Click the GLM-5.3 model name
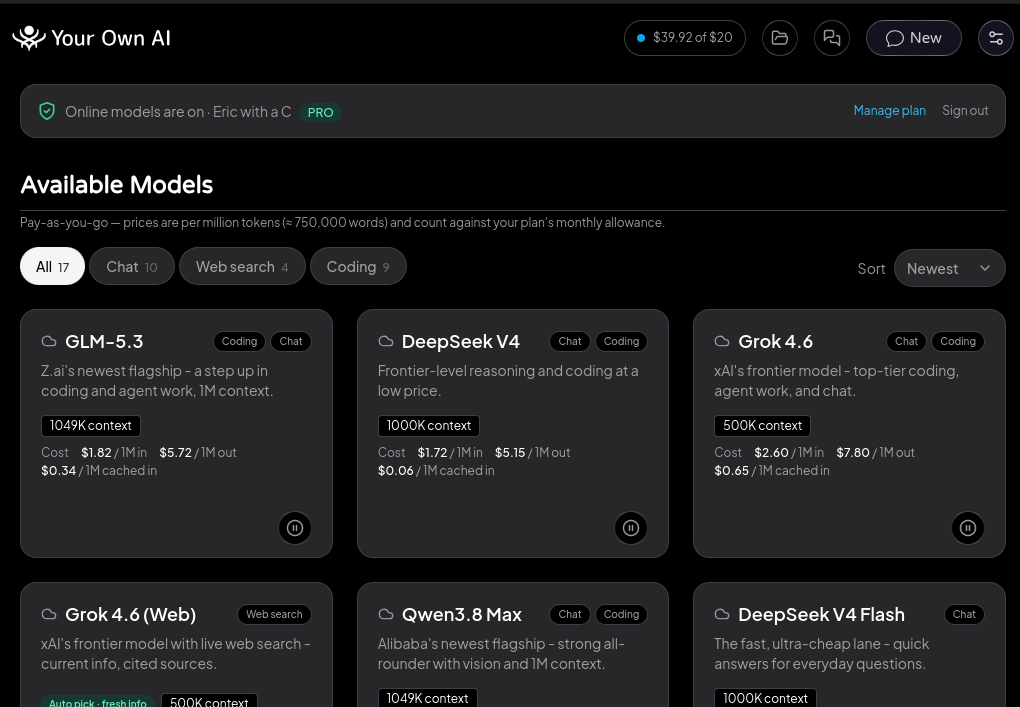The image size is (1020, 707). [x=104, y=341]
